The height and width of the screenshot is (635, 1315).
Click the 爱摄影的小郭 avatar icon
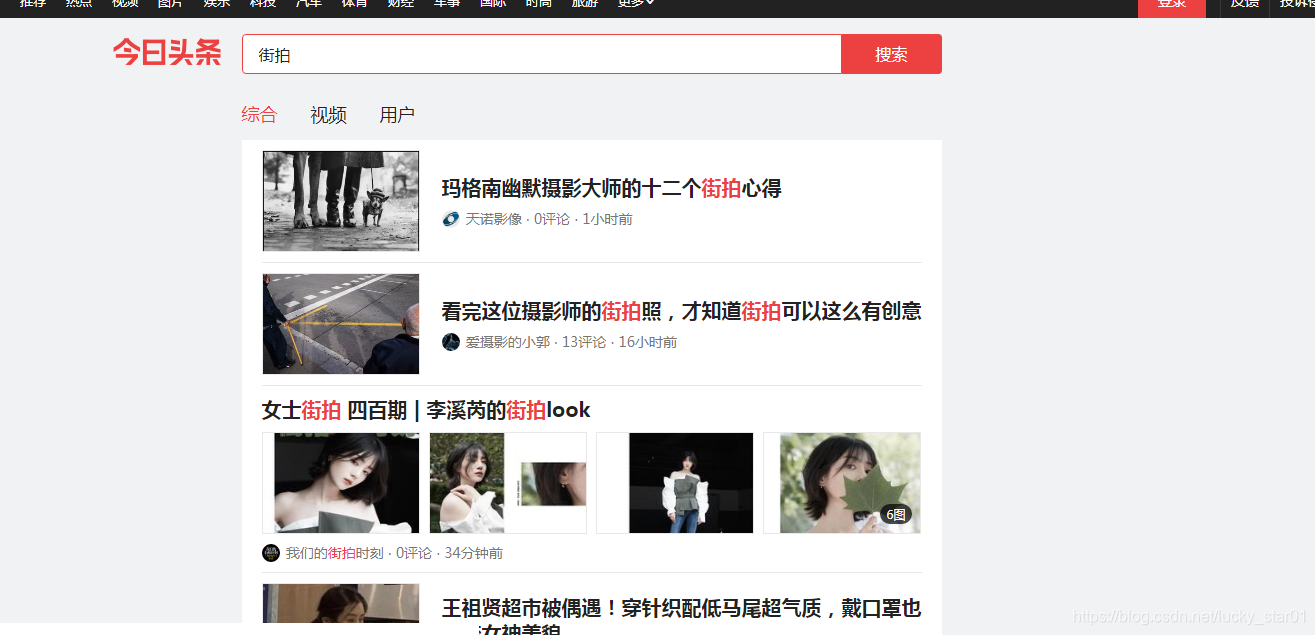point(451,342)
